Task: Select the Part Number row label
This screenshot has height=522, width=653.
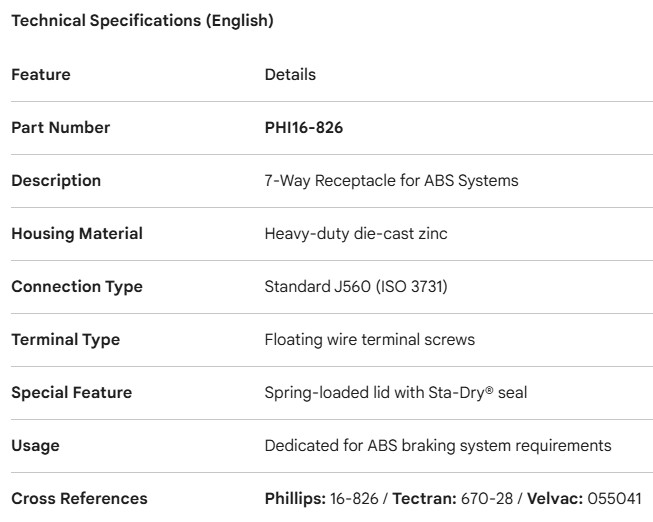Action: [x=61, y=128]
